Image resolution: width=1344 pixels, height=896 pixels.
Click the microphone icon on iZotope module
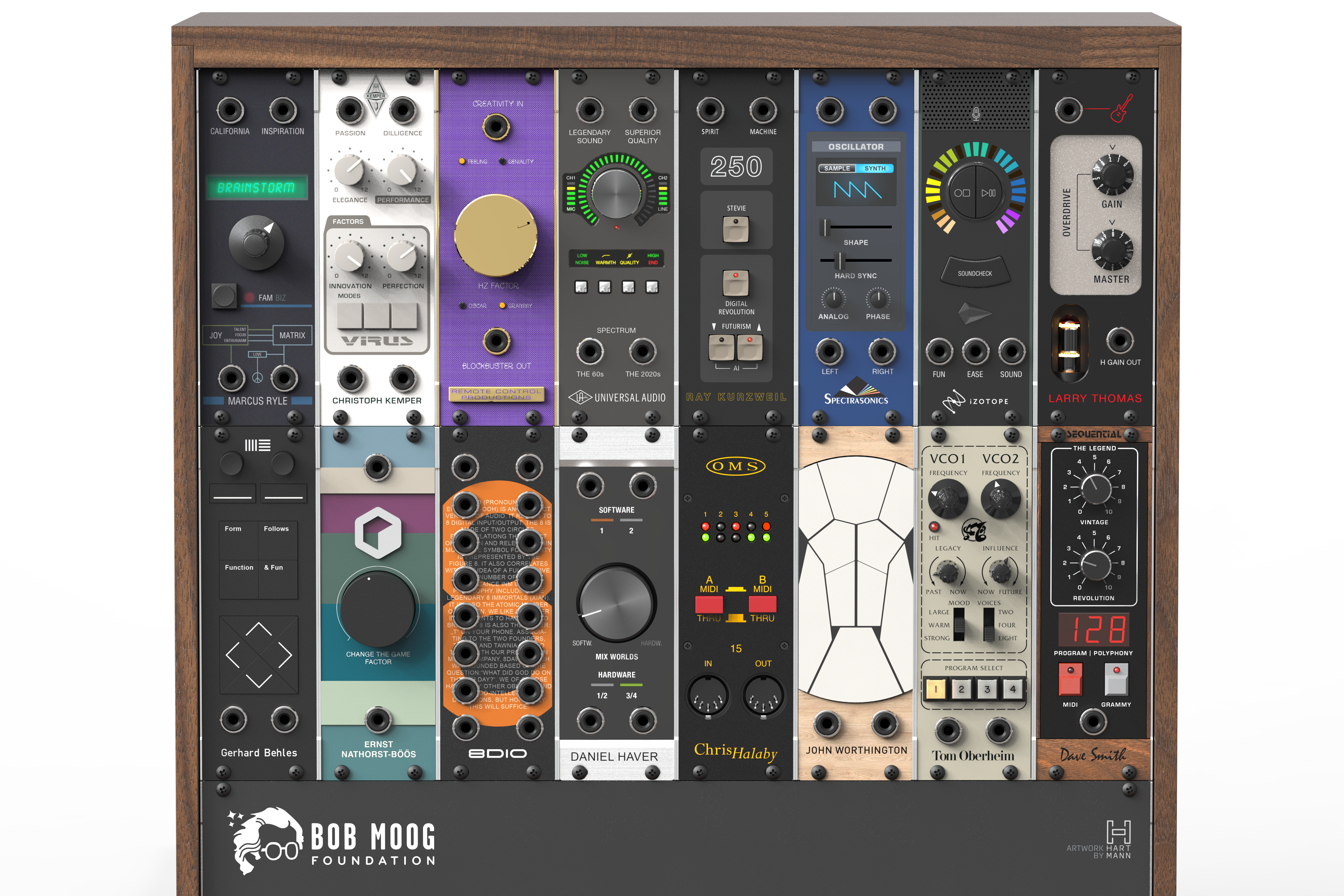(x=975, y=114)
